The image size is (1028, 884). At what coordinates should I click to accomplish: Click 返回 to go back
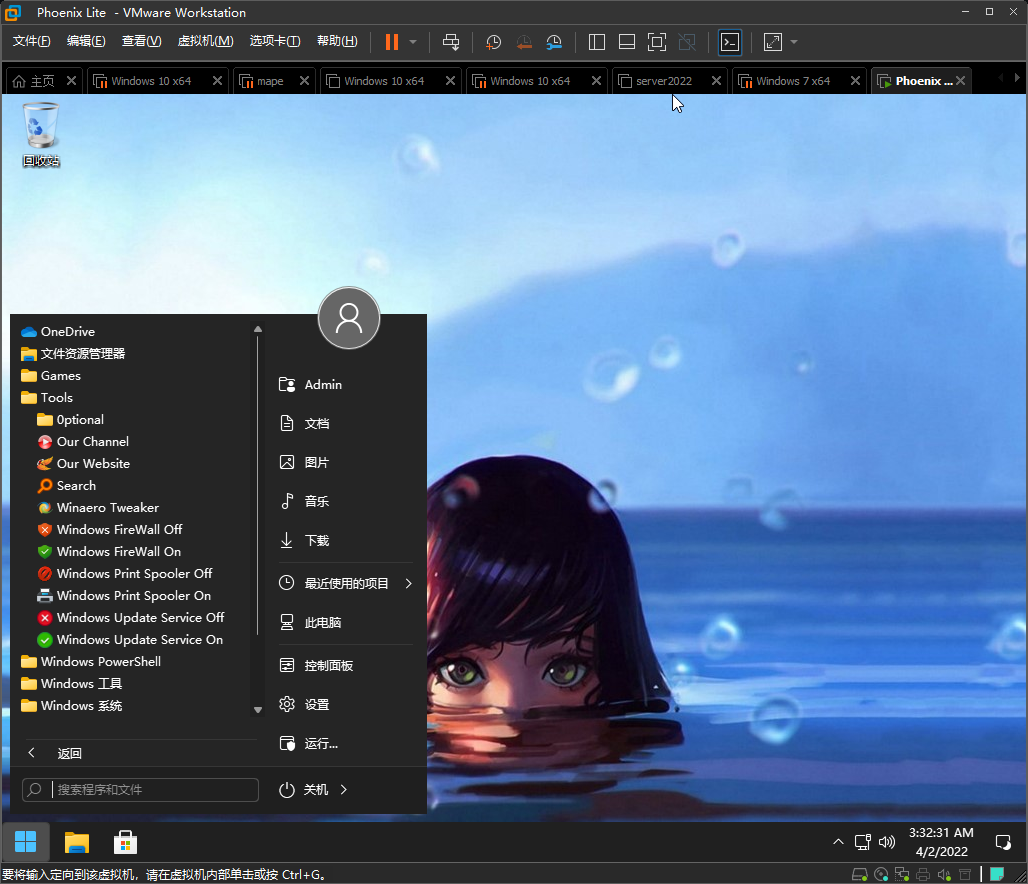tap(69, 753)
